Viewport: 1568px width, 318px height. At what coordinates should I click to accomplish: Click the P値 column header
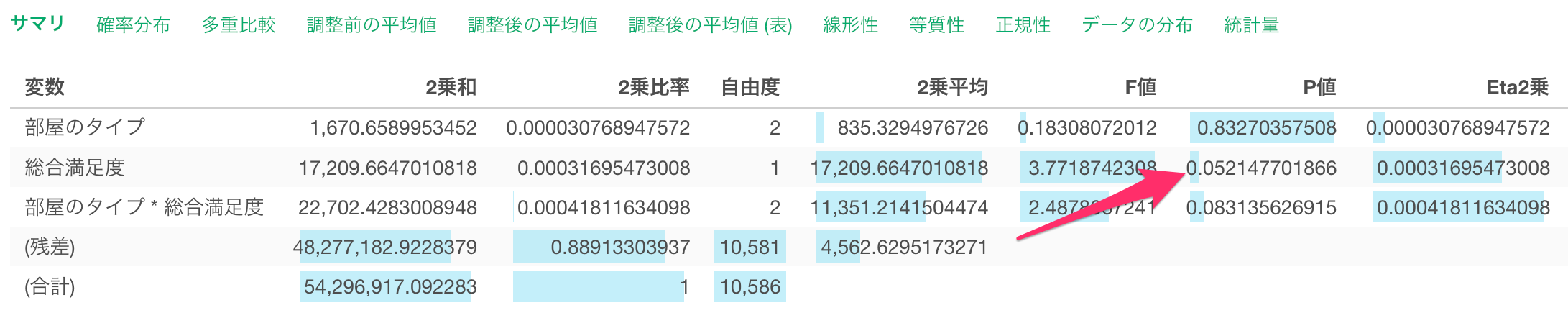[x=1319, y=87]
